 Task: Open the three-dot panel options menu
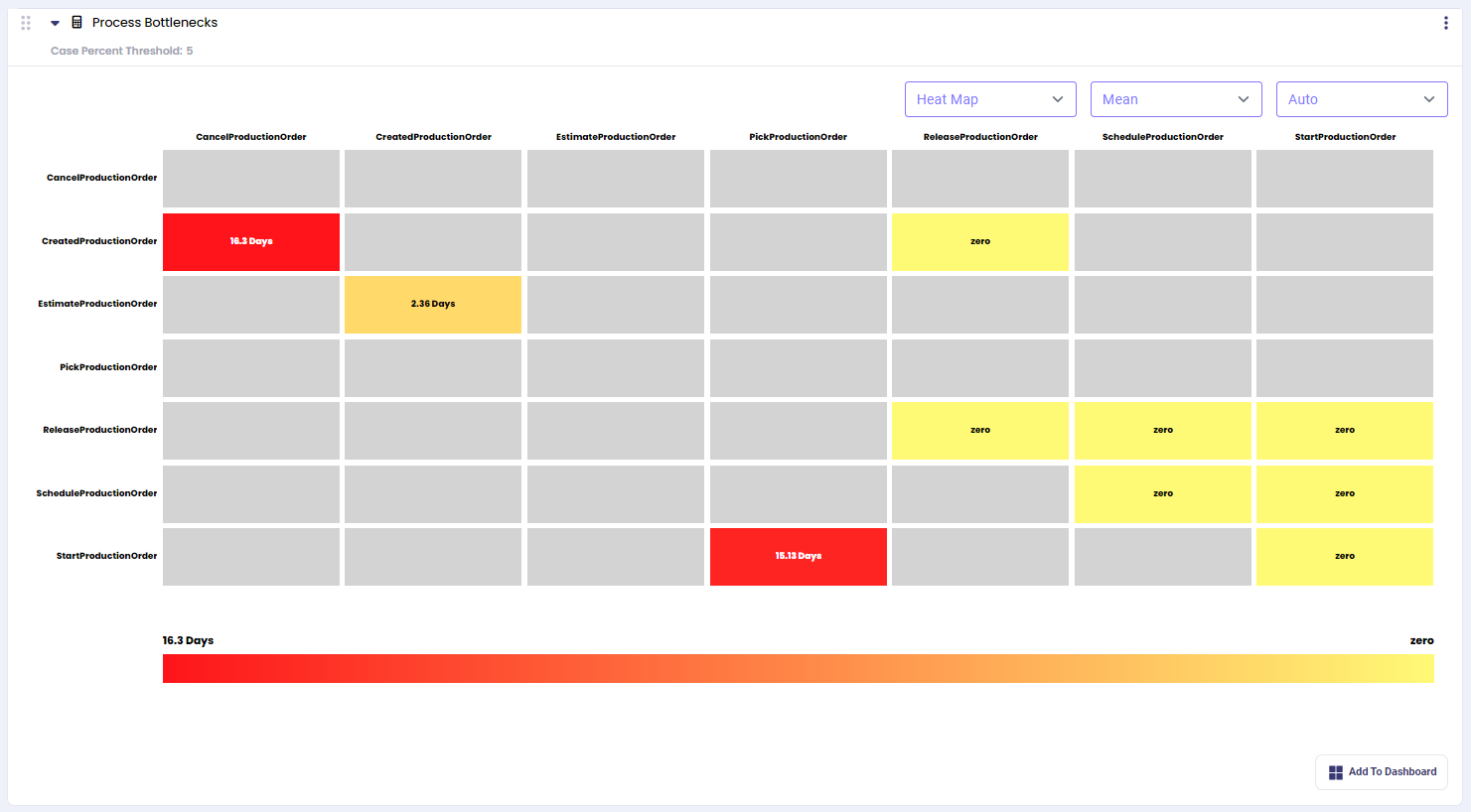[x=1445, y=23]
